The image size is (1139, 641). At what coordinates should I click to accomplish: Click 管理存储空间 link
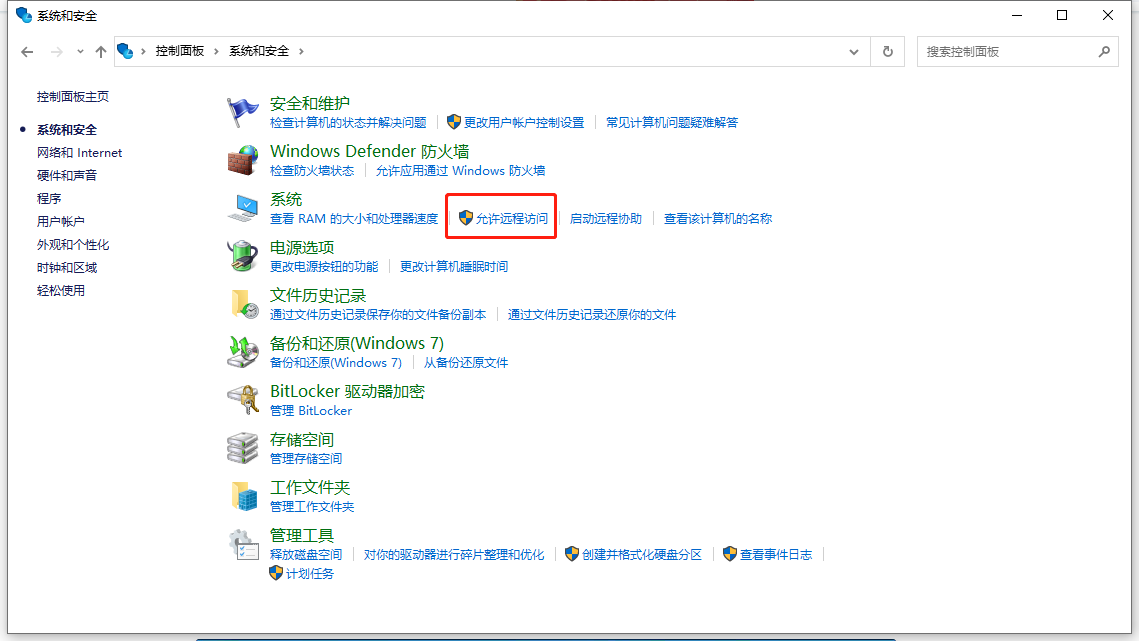(306, 459)
